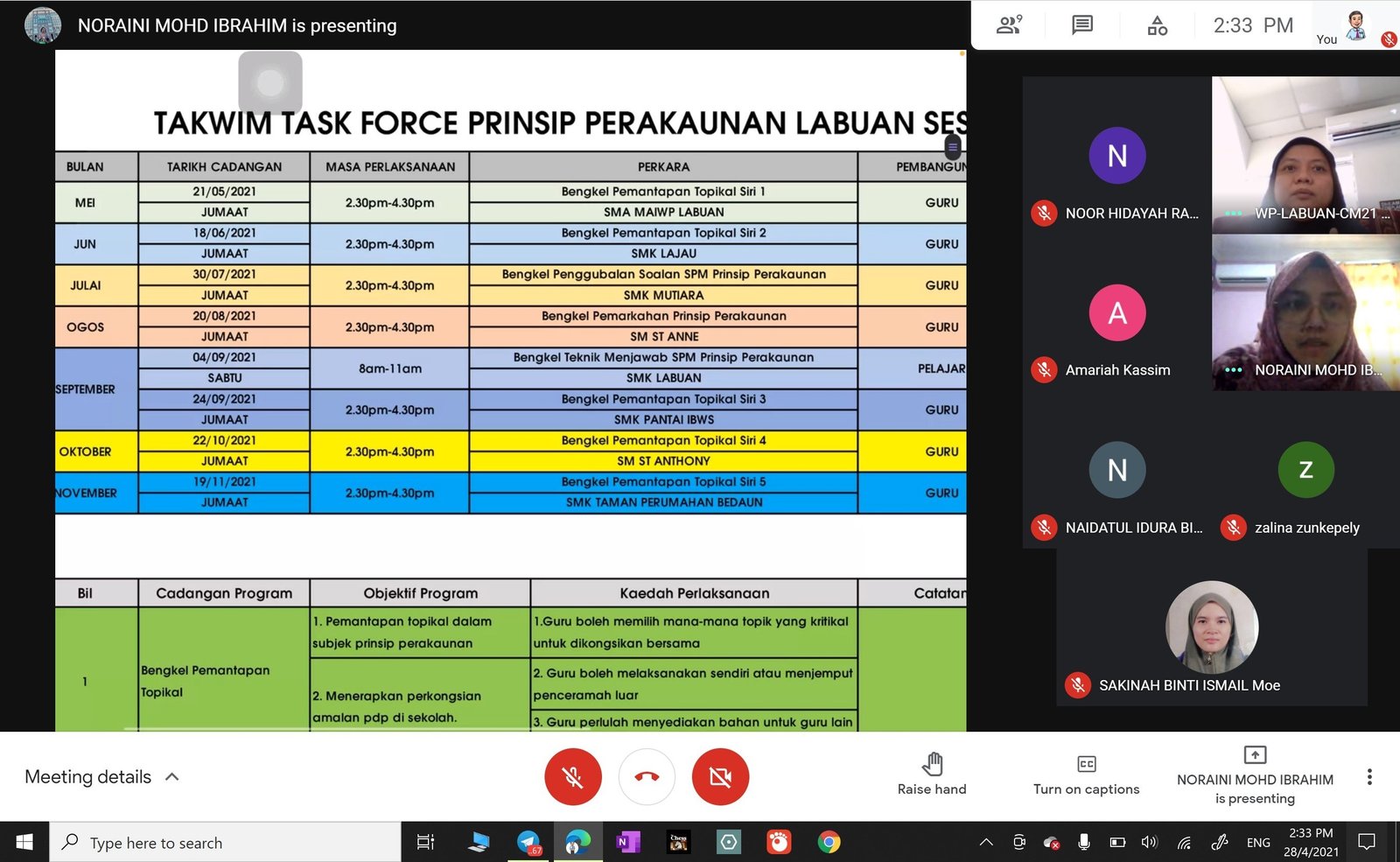
Task: Open the computer monitor app on the taskbar
Action: (x=478, y=842)
